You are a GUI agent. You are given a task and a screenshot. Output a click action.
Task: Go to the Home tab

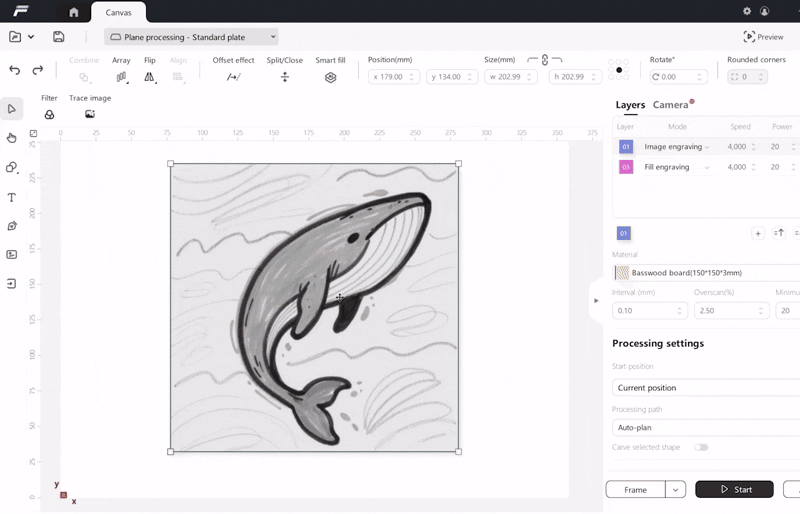pos(73,12)
